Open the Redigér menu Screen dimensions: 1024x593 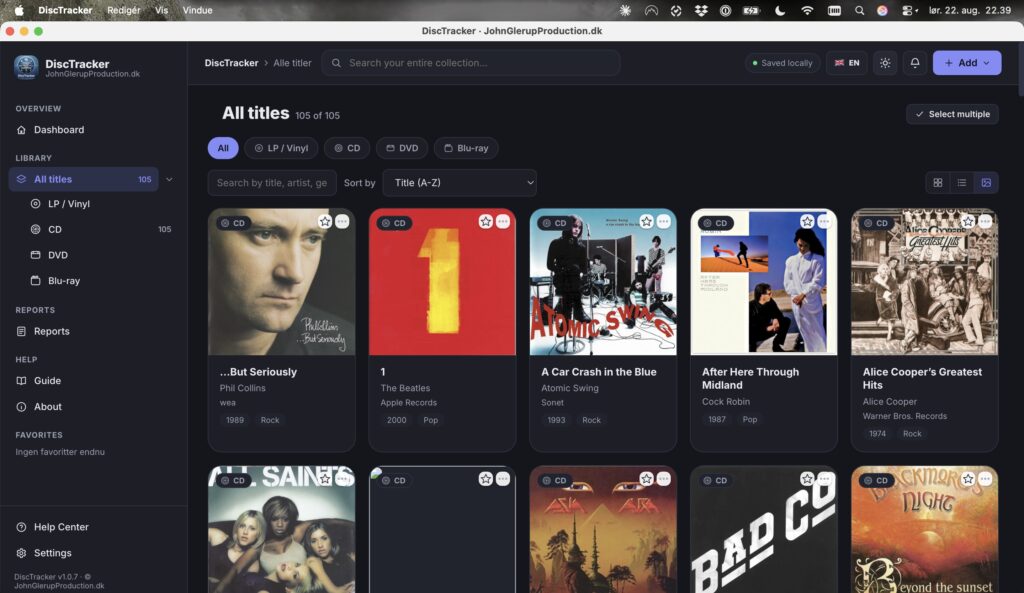(x=123, y=10)
